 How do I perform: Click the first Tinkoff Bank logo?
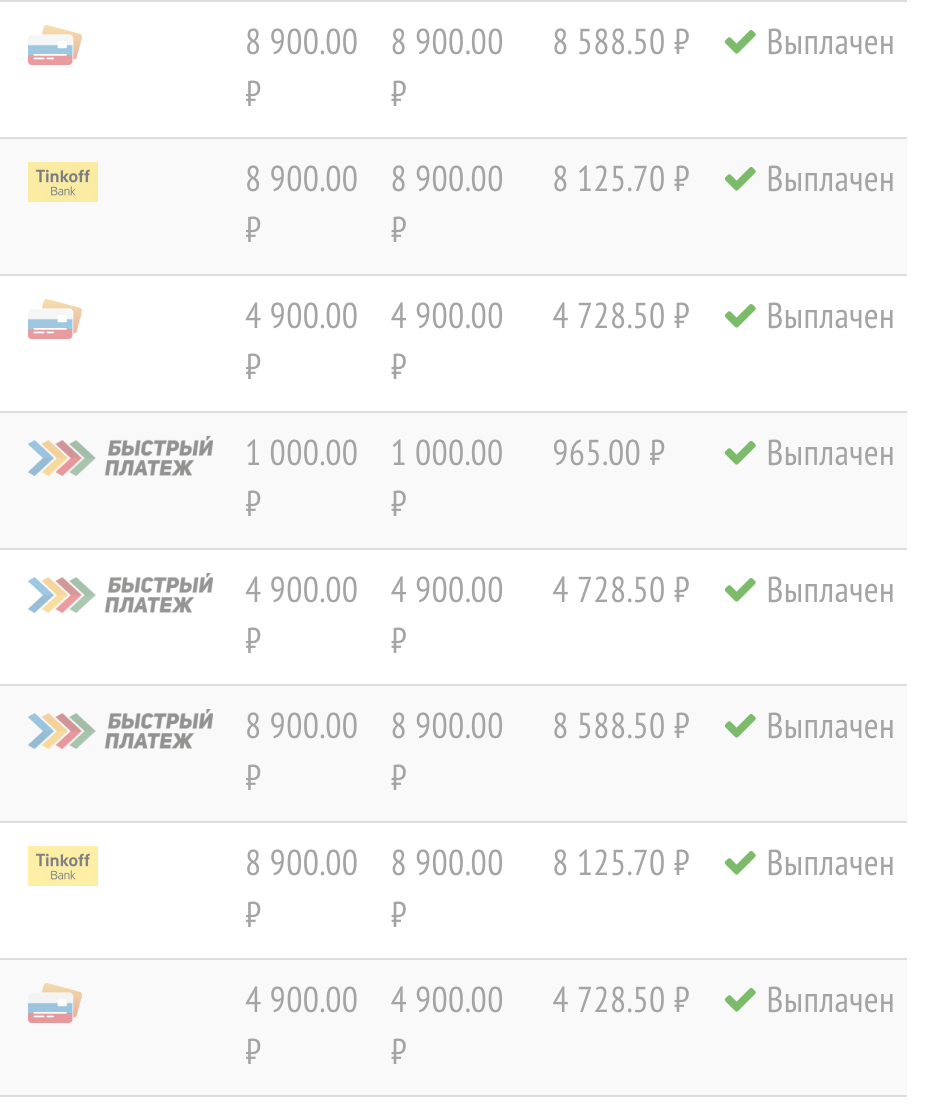click(x=62, y=182)
